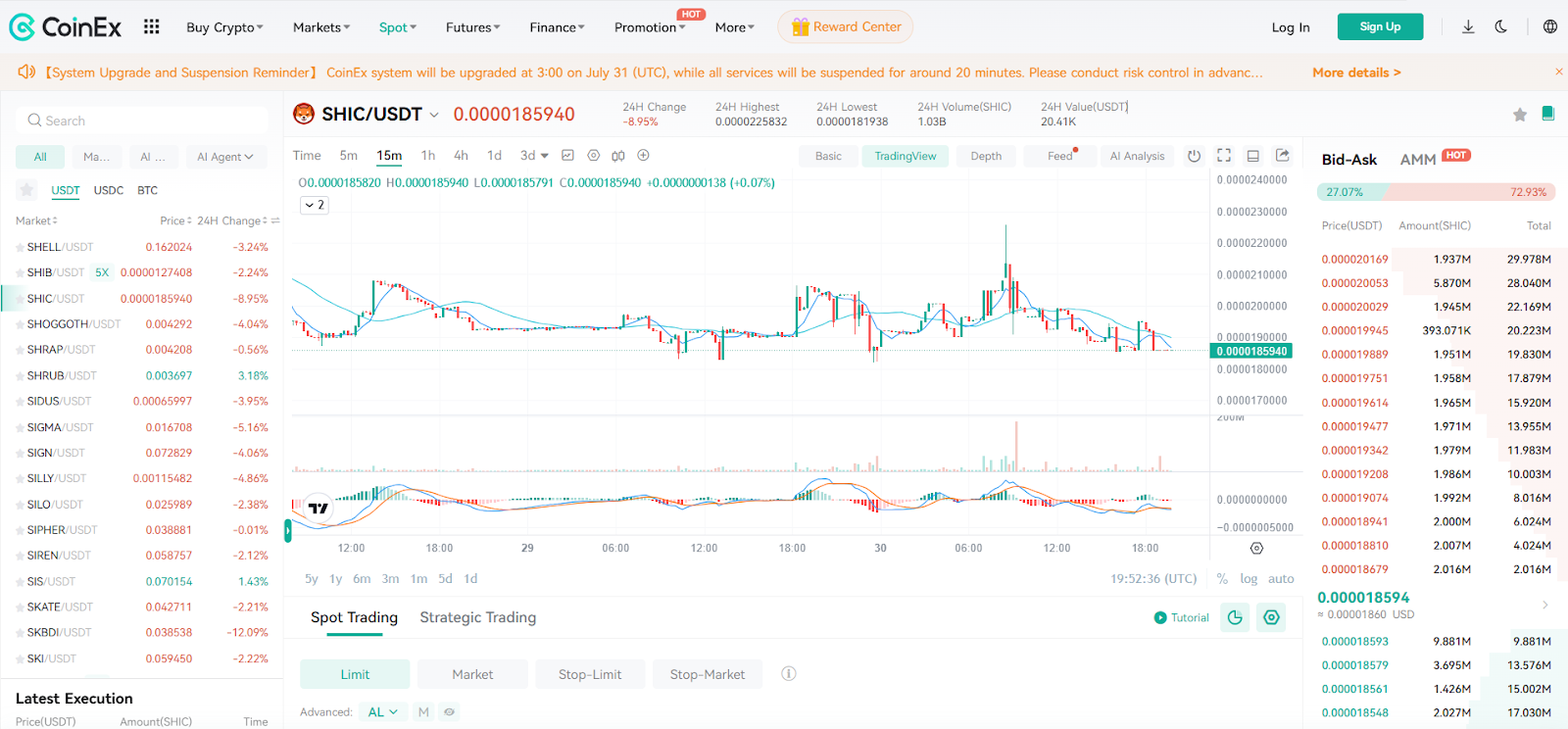Toggle log scale on chart
1568x729 pixels.
(x=1249, y=579)
